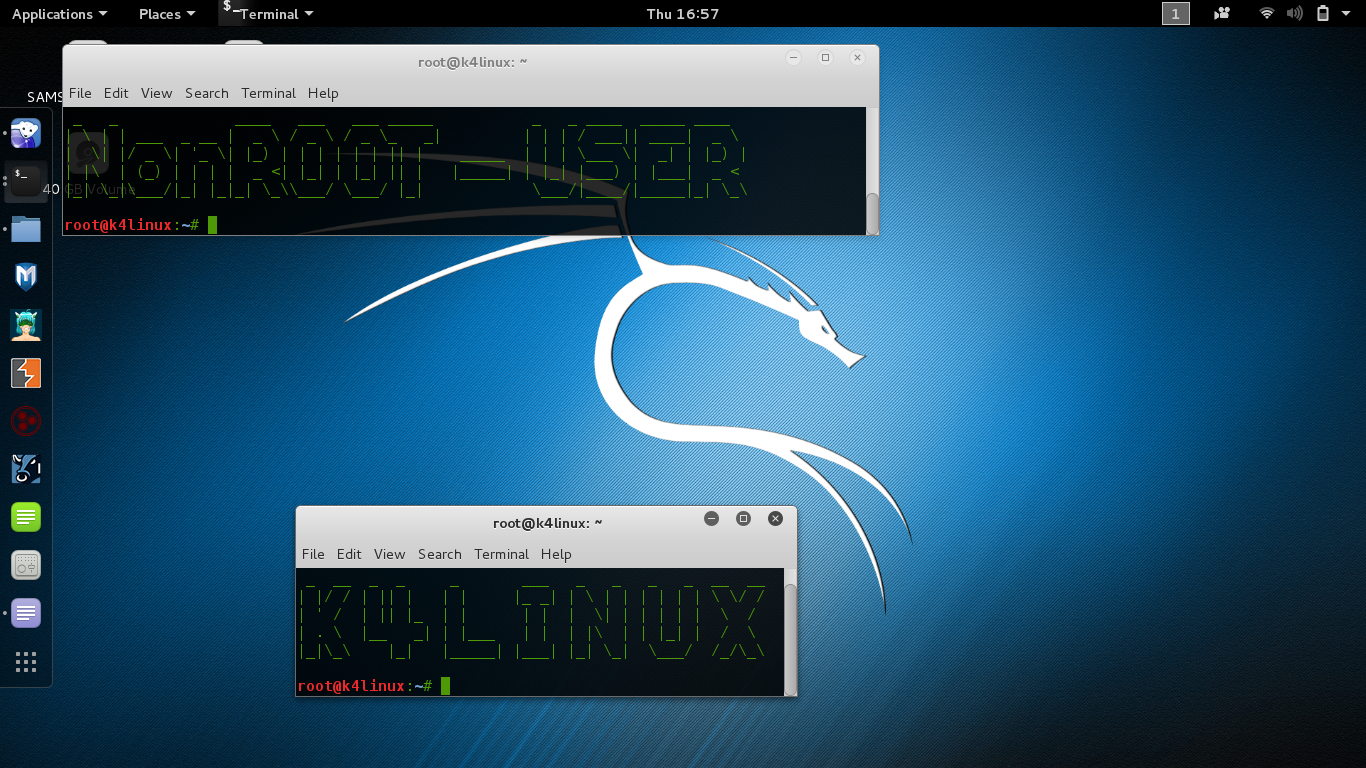Open Edit menu in upper terminal window
The image size is (1366, 768).
click(x=116, y=93)
